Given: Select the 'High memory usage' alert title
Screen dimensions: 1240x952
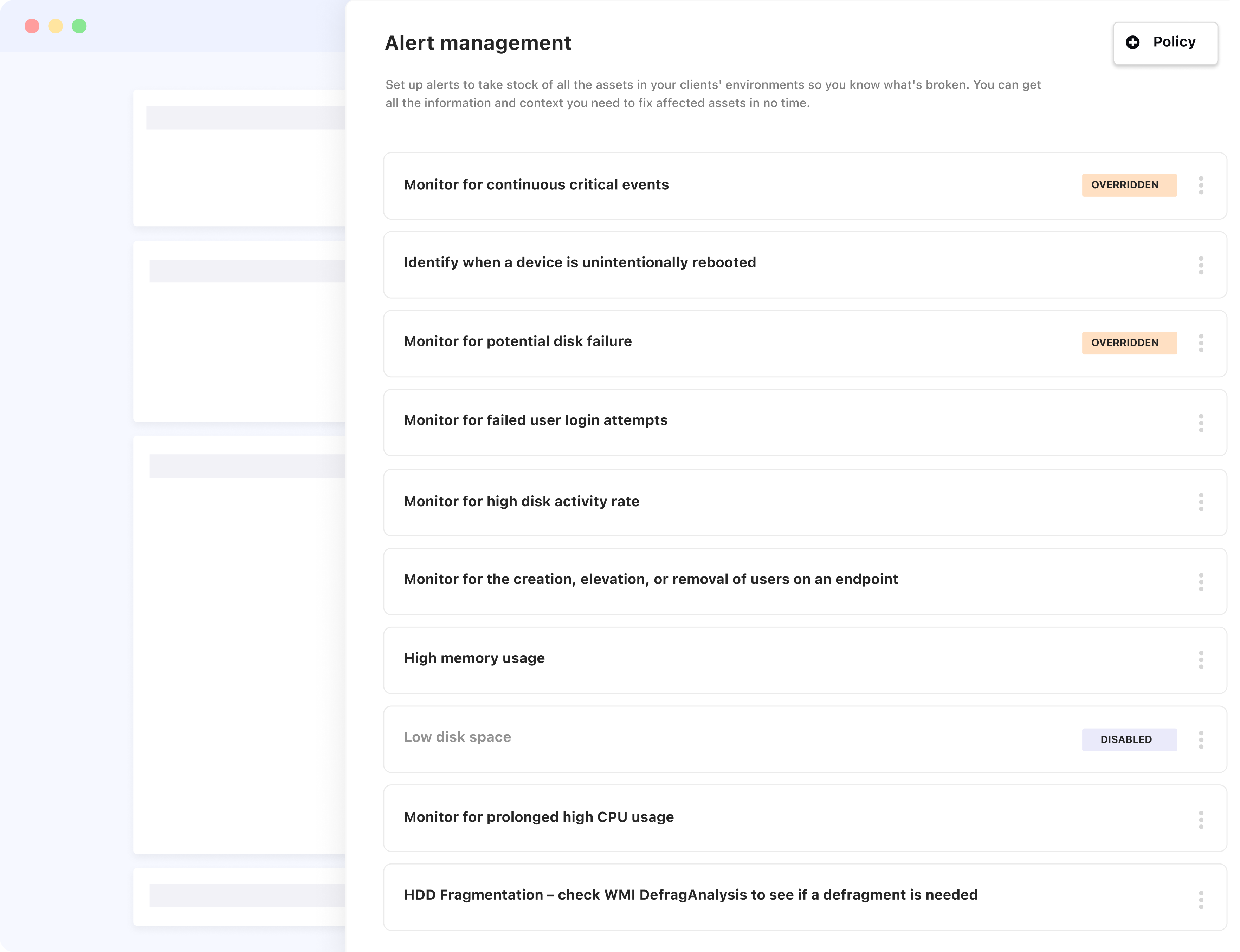Looking at the screenshot, I should (474, 658).
